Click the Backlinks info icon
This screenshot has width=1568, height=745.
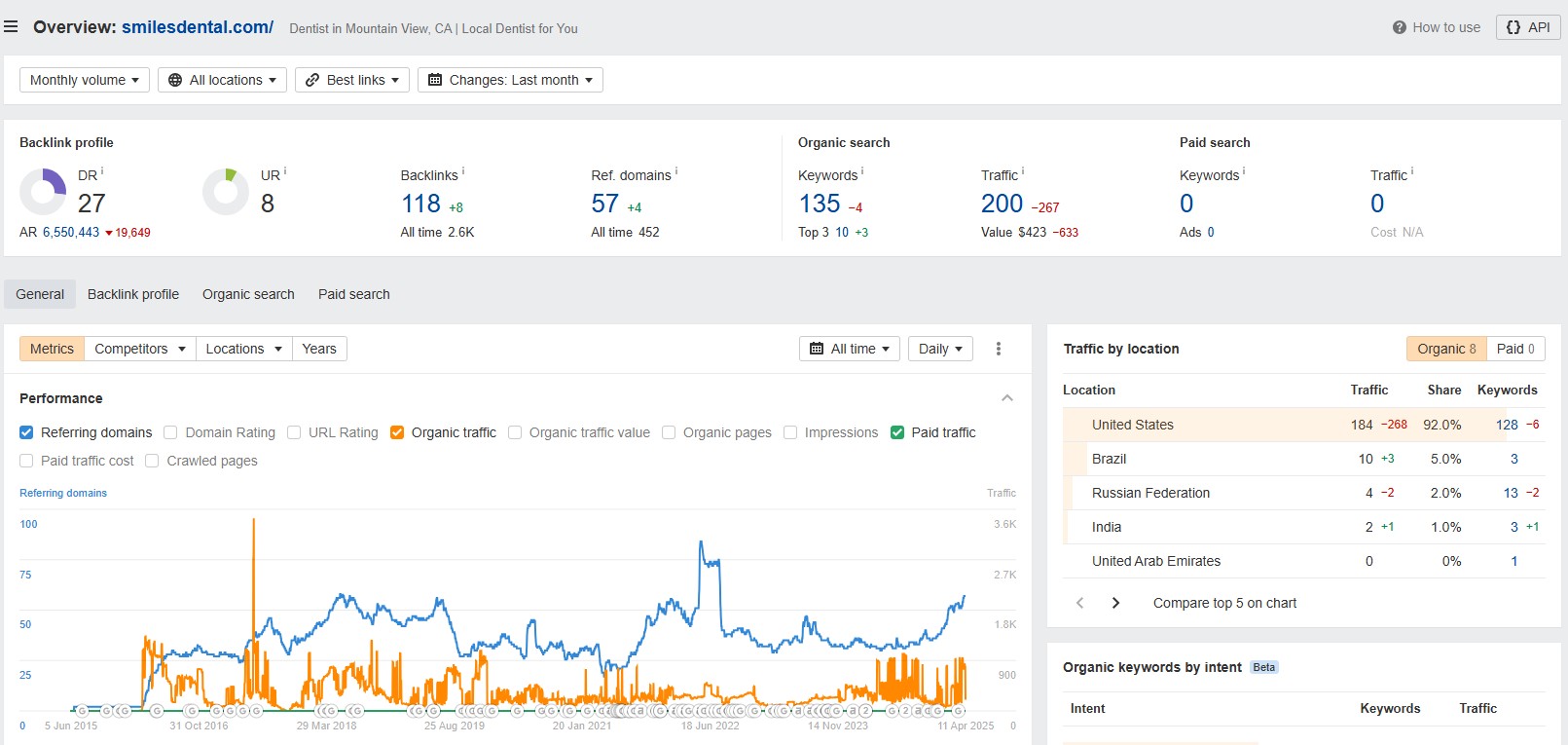click(x=463, y=170)
